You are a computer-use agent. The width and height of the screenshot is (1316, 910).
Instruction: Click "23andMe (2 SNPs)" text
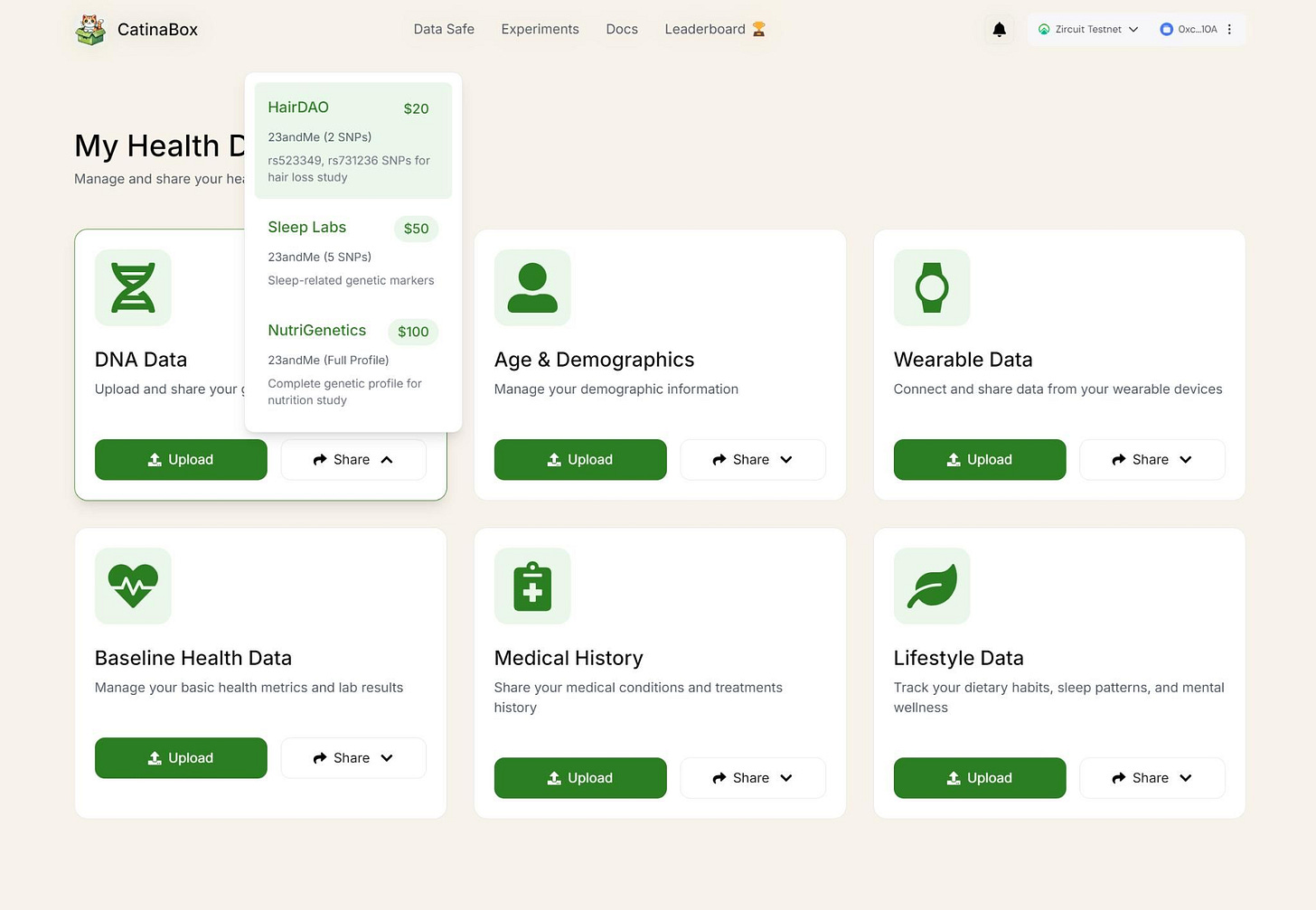tap(320, 137)
